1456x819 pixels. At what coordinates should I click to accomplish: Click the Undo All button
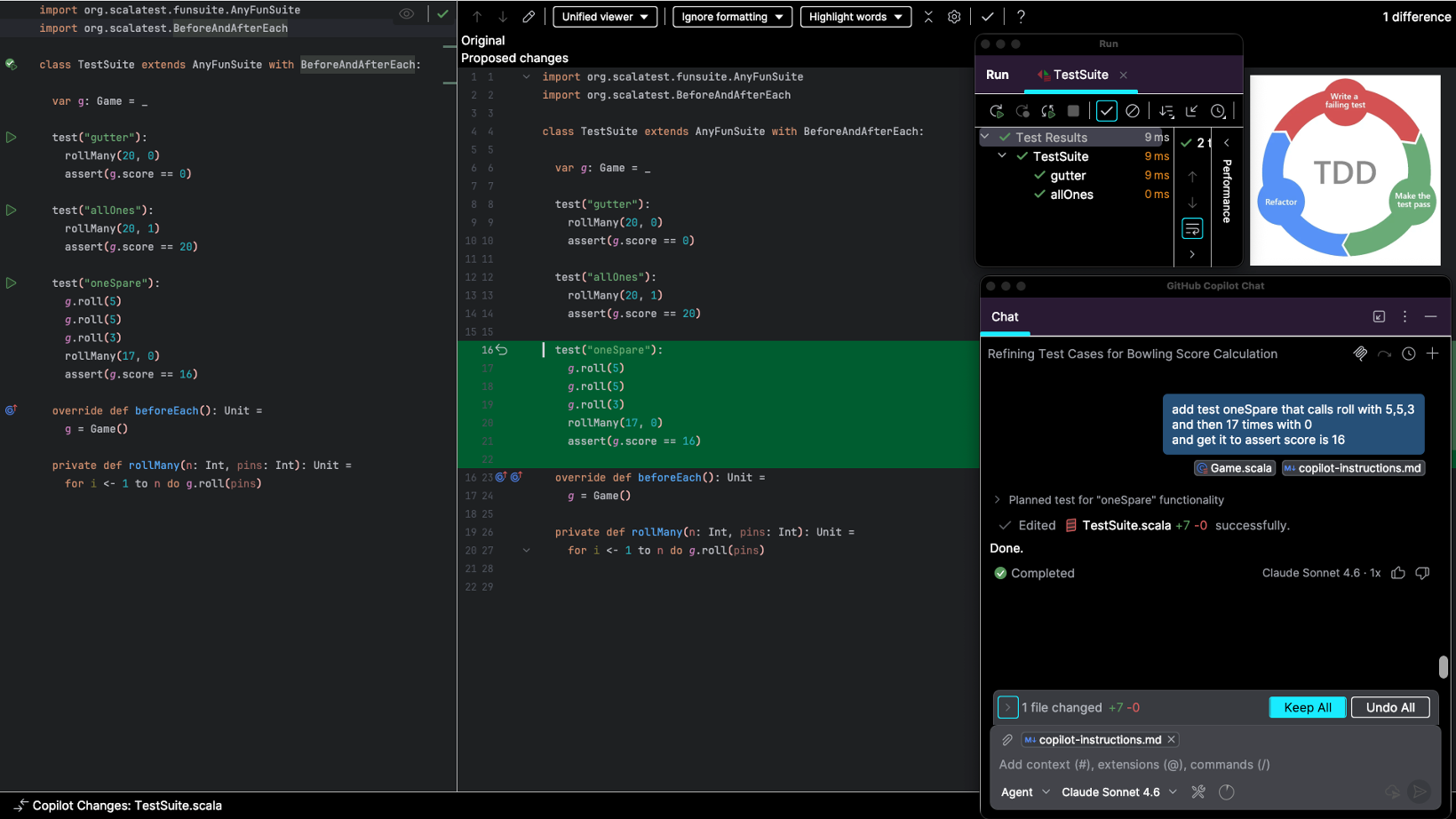click(1389, 707)
